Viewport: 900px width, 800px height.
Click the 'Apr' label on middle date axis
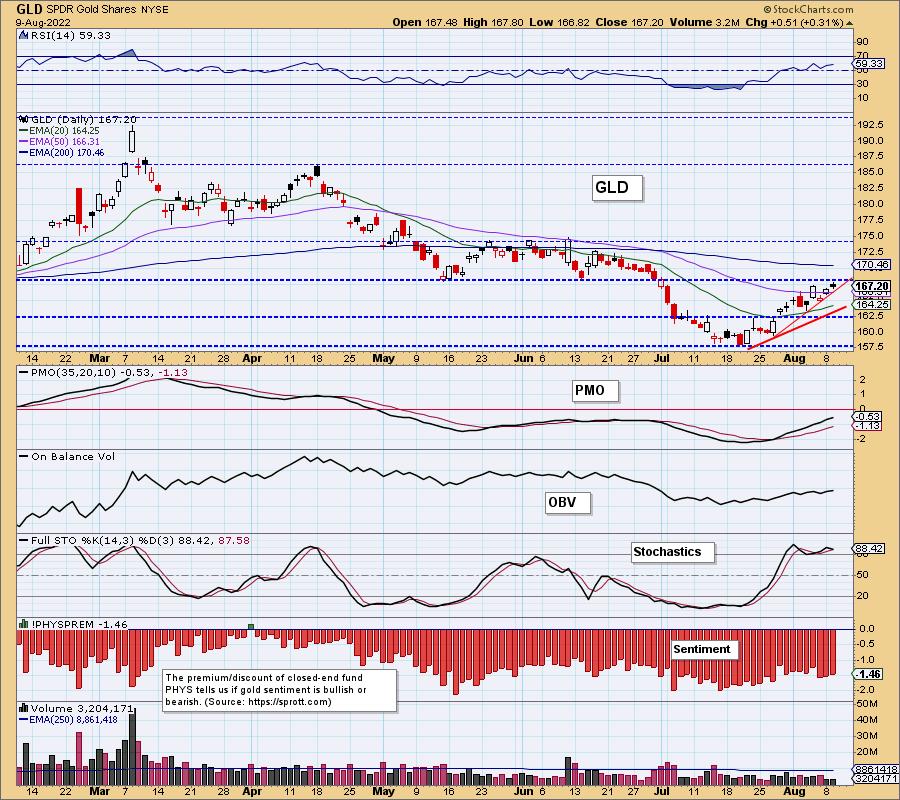coord(251,358)
